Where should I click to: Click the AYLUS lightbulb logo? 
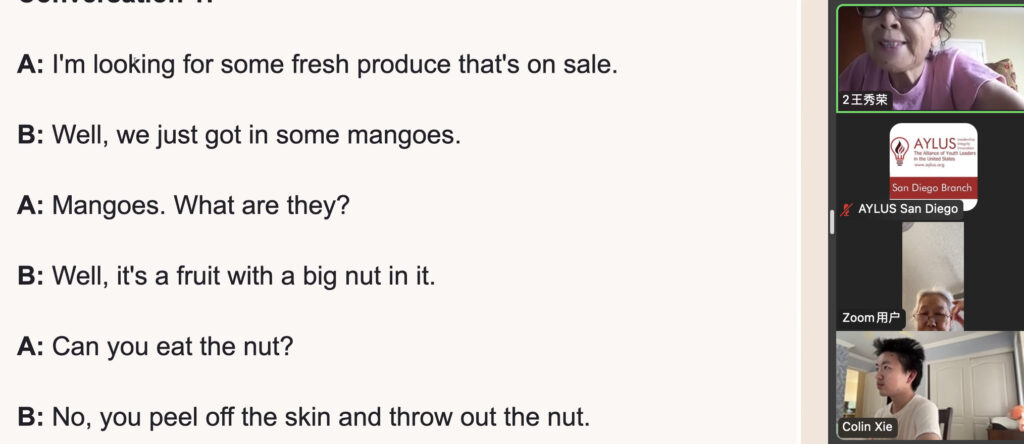click(x=899, y=152)
